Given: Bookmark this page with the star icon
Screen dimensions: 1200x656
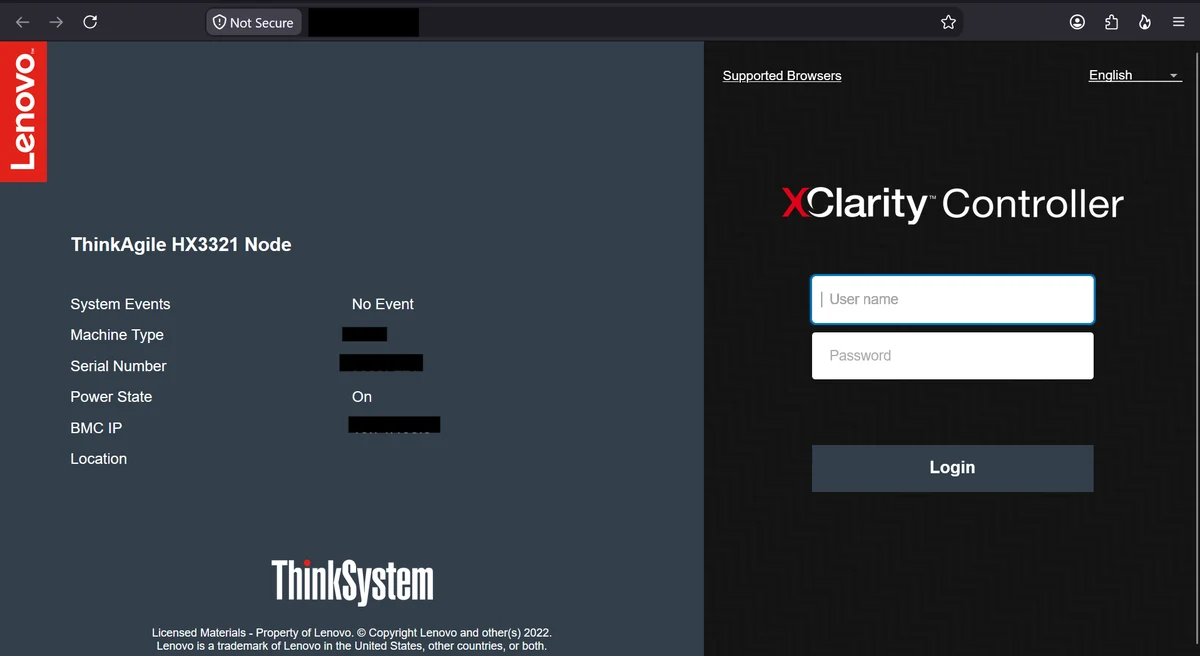Looking at the screenshot, I should coord(948,22).
